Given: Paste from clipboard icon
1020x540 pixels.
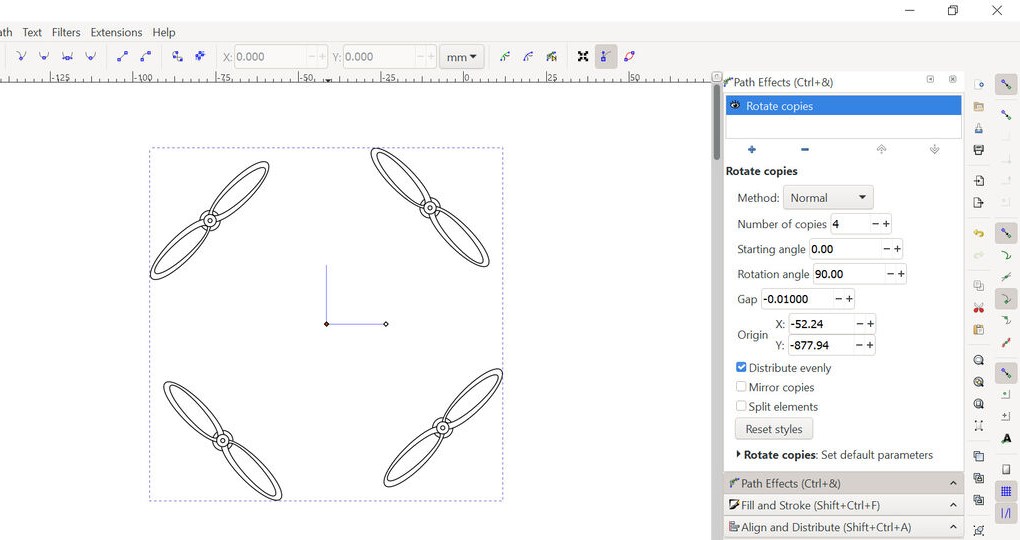Looking at the screenshot, I should pyautogui.click(x=978, y=330).
